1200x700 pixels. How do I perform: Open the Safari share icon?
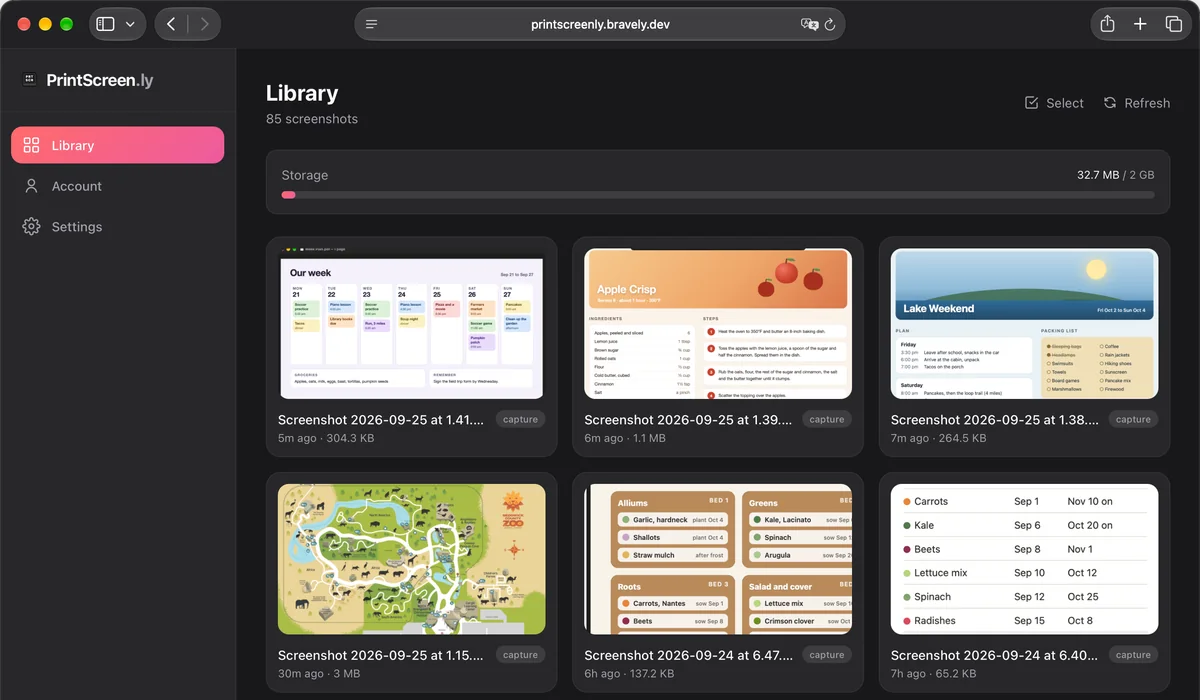tap(1107, 24)
